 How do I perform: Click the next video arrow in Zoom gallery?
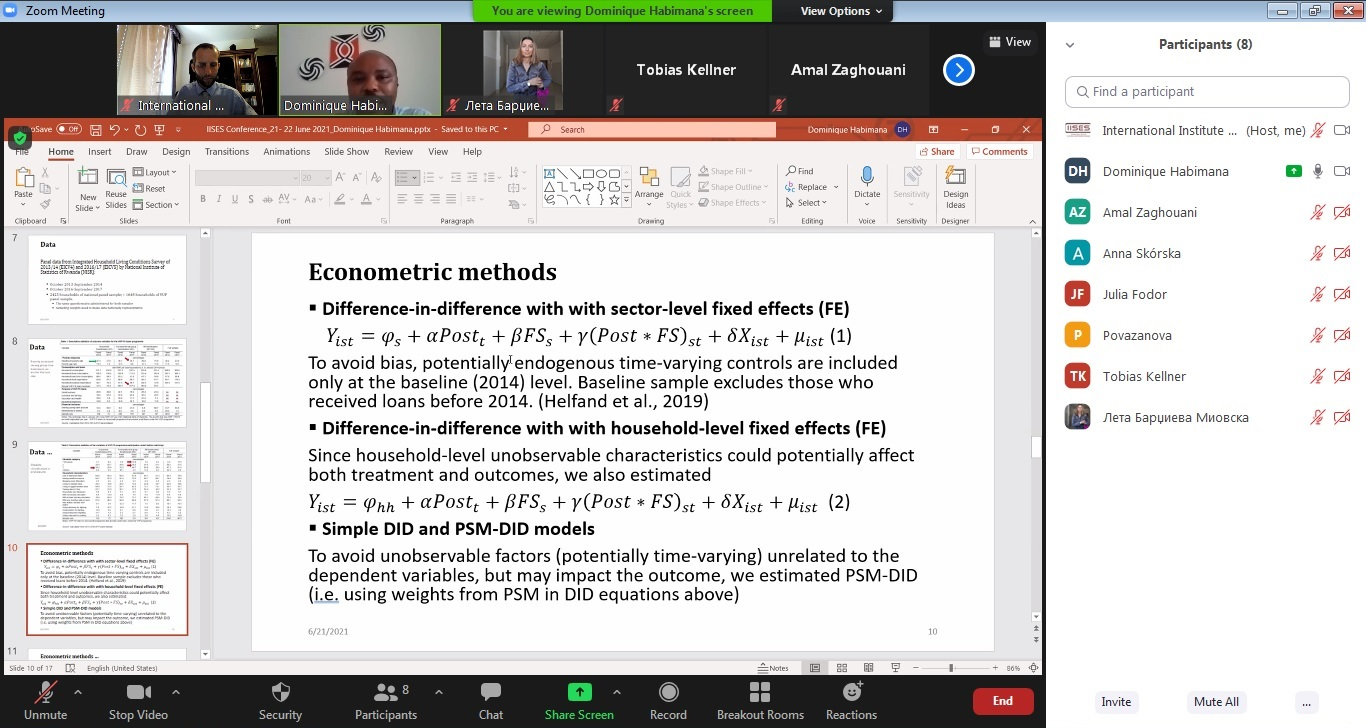point(959,70)
